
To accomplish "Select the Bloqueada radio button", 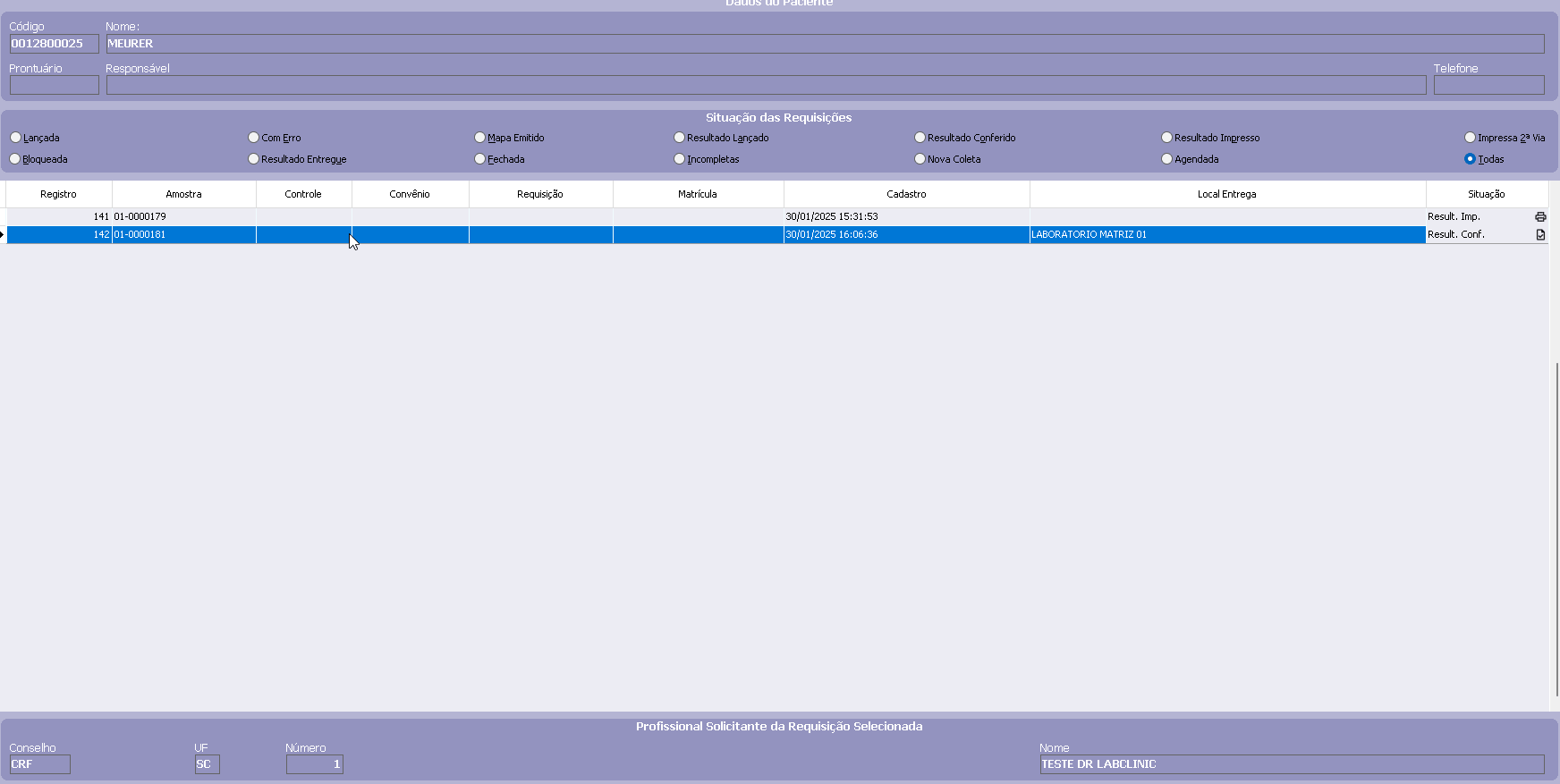I will click(x=16, y=159).
